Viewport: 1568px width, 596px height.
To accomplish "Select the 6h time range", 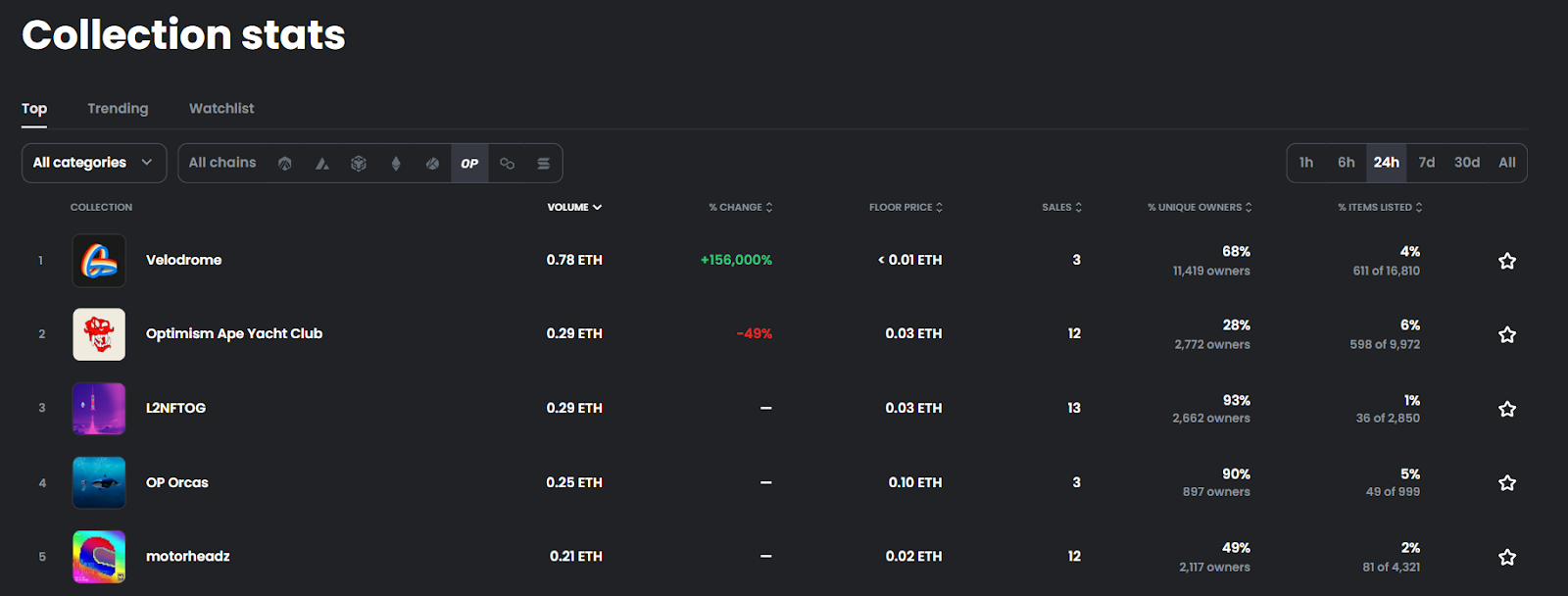I will click(x=1347, y=163).
